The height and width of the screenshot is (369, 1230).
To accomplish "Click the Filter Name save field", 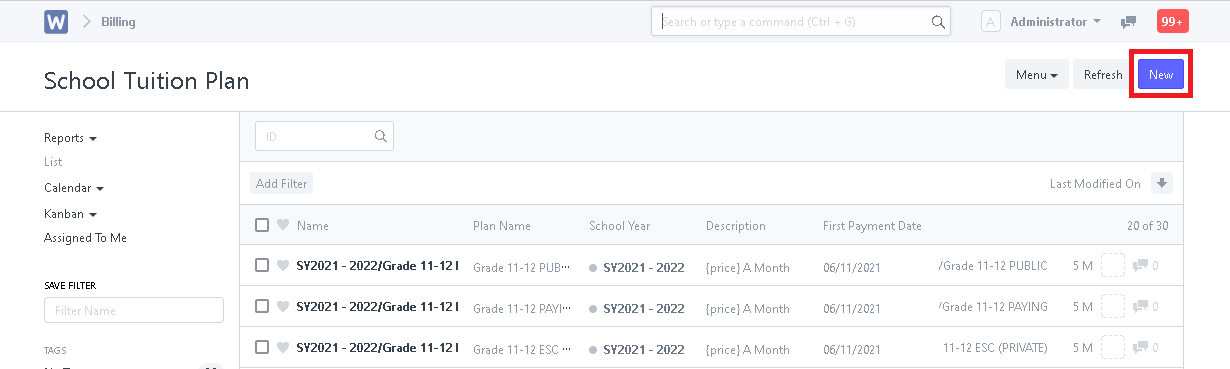I will tap(134, 310).
